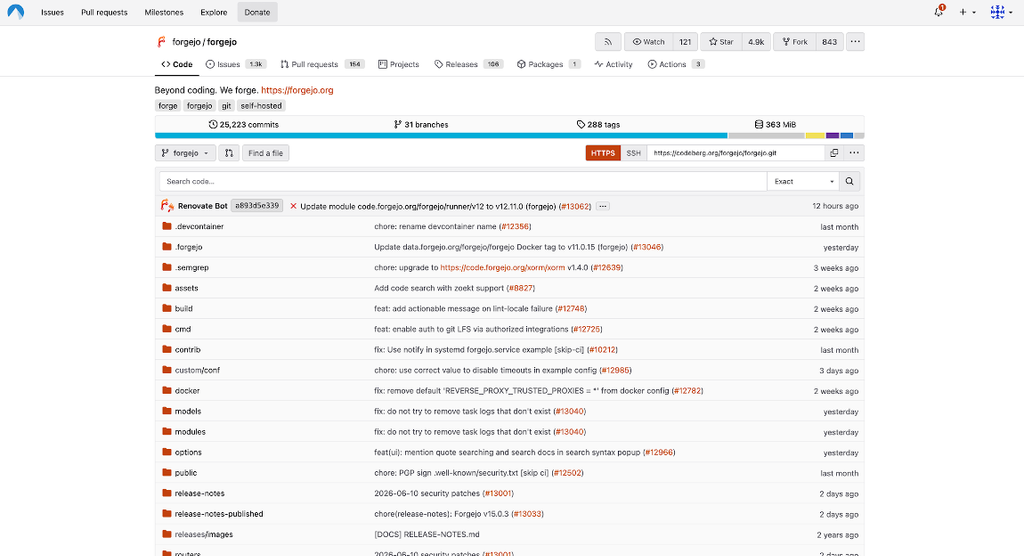Open the Activity tab
This screenshot has height=556, width=1024.
tap(613, 64)
